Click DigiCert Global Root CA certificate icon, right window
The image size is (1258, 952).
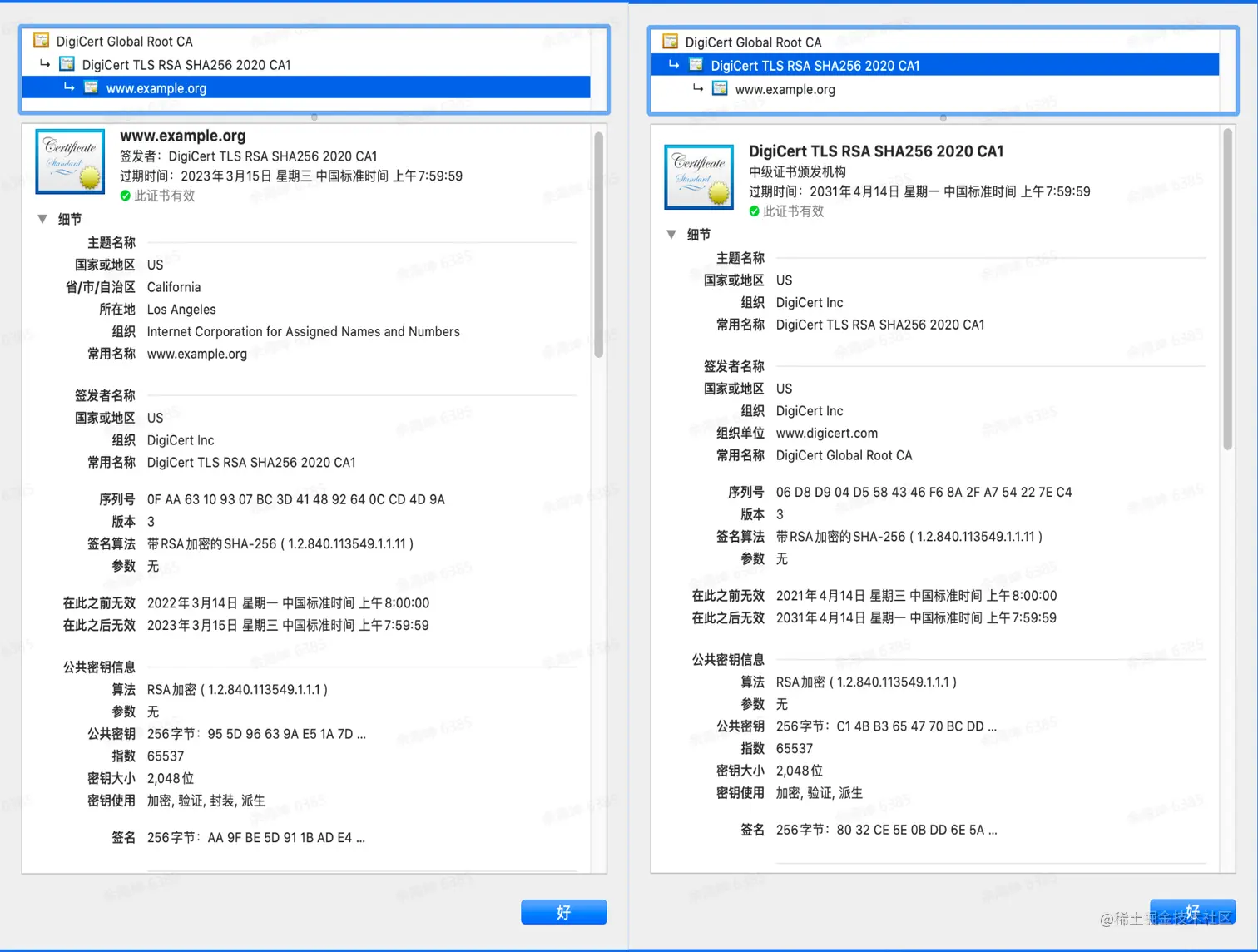click(x=670, y=42)
